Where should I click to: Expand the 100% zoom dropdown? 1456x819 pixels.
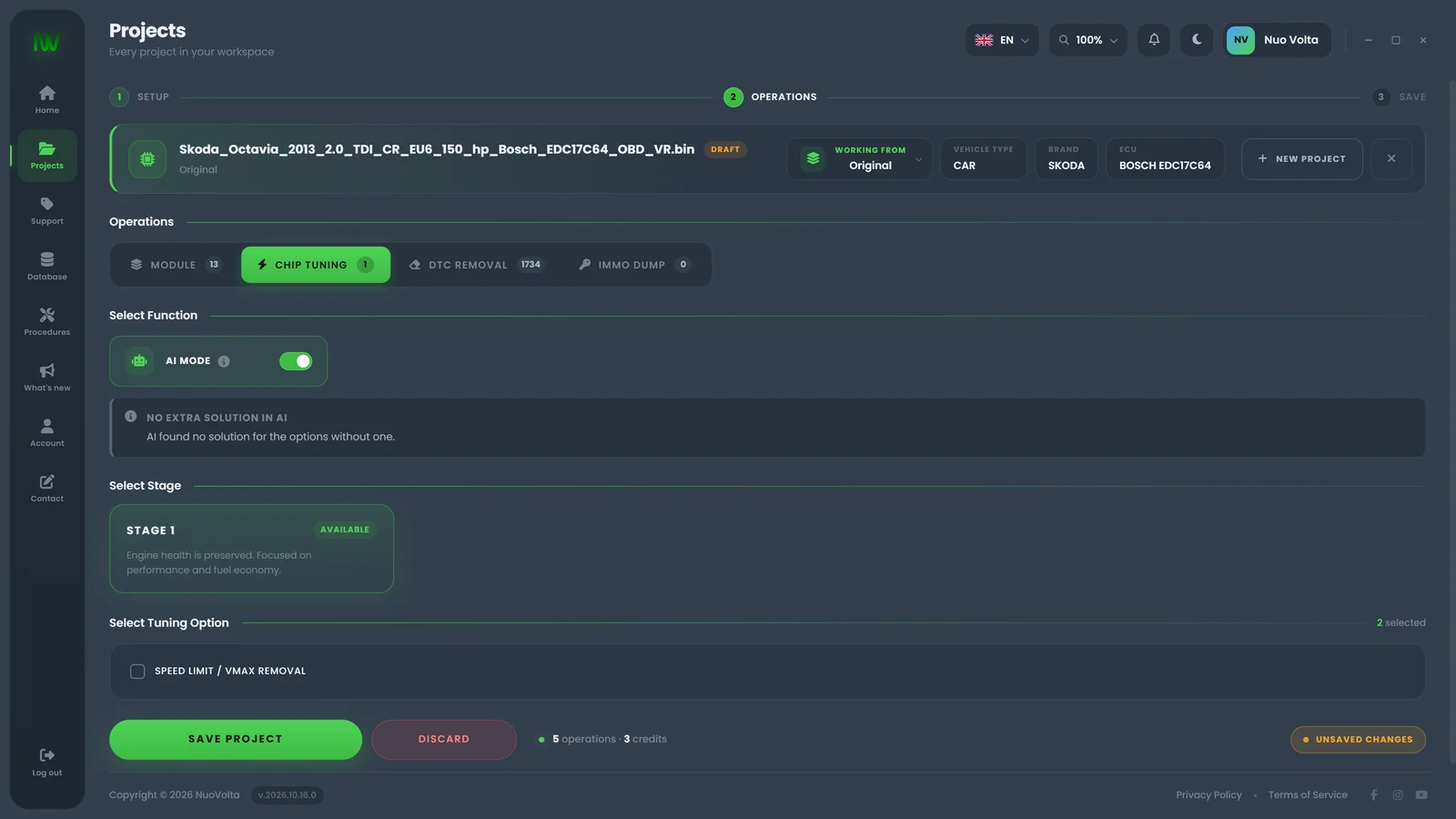coord(1088,40)
